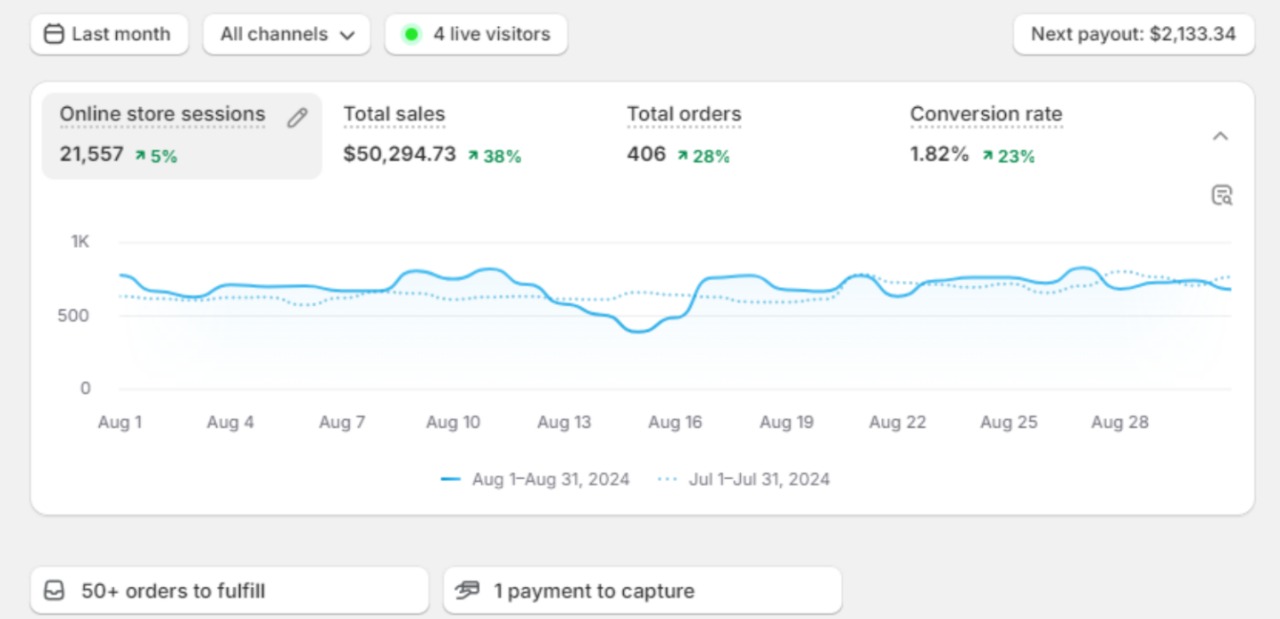The height and width of the screenshot is (619, 1280).
Task: Open the inspect data icon above the chart
Action: [x=1221, y=195]
